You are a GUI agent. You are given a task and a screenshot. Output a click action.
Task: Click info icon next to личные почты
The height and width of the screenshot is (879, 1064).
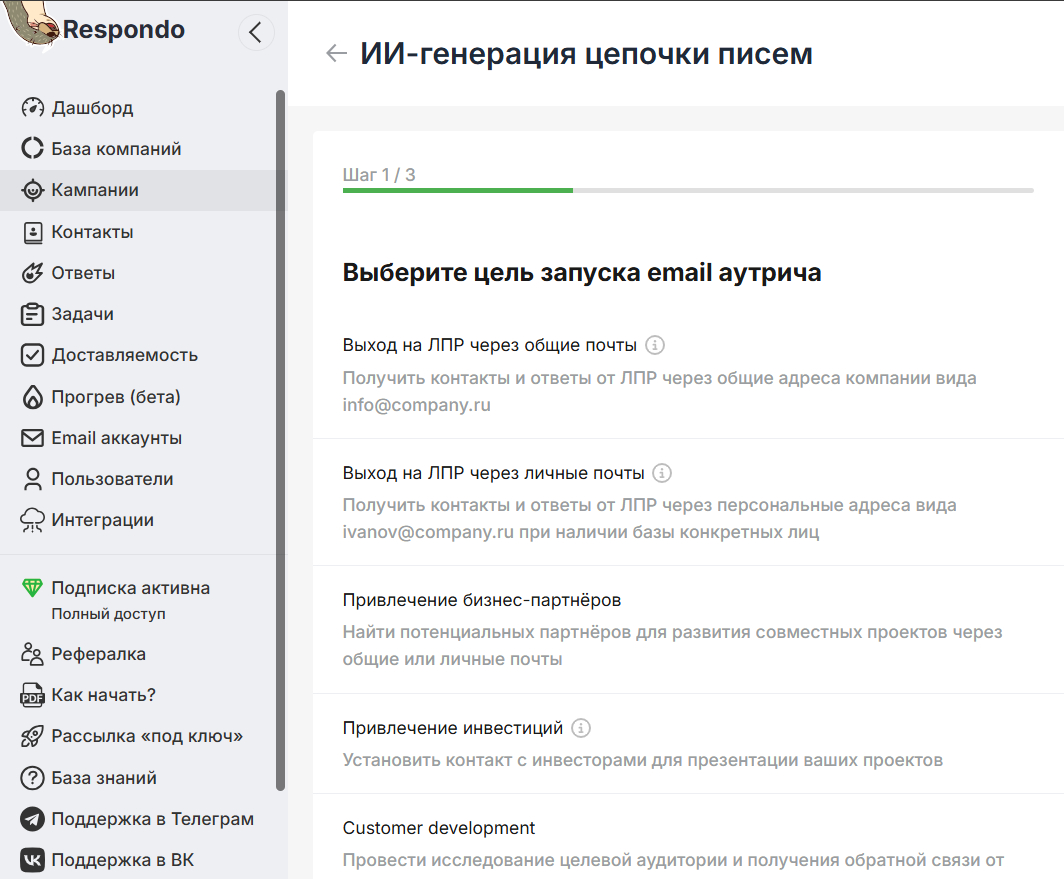[662, 472]
